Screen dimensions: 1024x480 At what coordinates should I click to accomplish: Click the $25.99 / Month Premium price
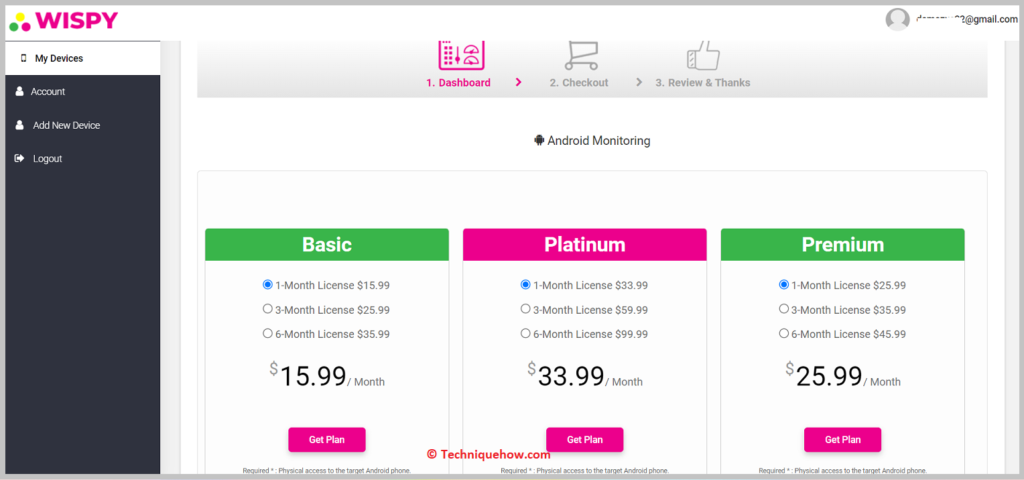coord(842,376)
